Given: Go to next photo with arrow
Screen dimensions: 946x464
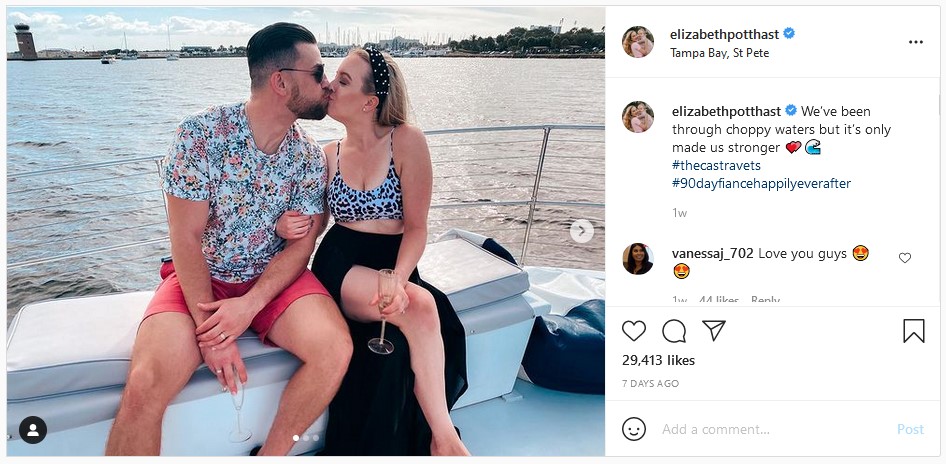Looking at the screenshot, I should coord(582,230).
